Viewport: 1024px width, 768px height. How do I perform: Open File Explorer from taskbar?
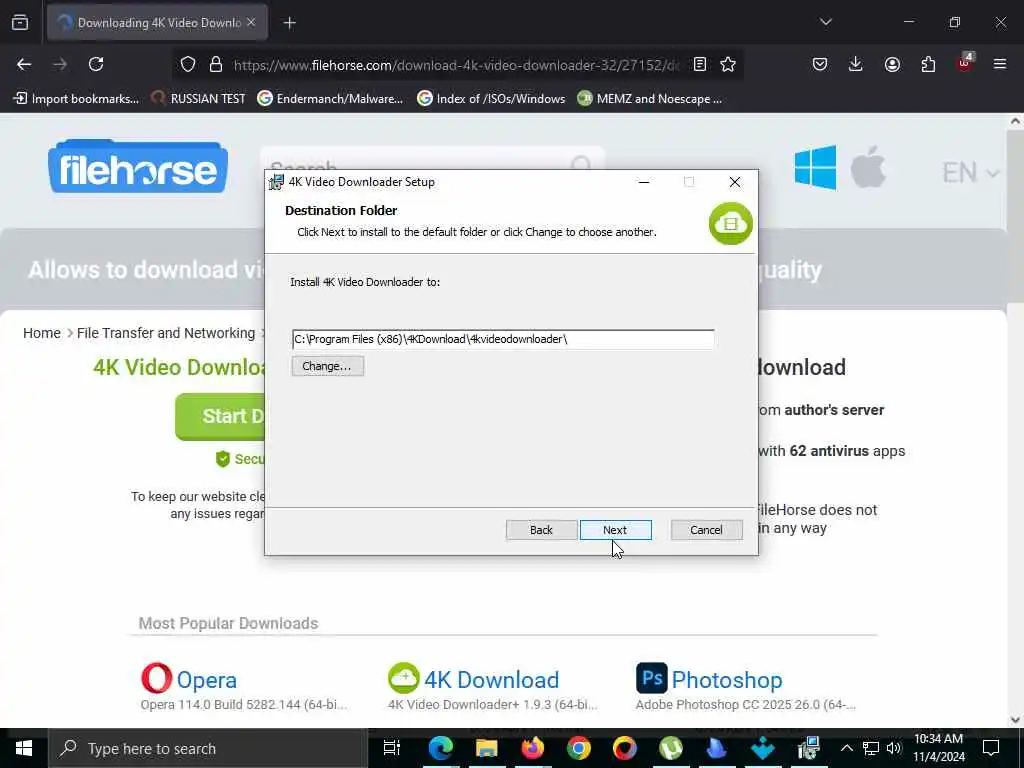click(487, 748)
